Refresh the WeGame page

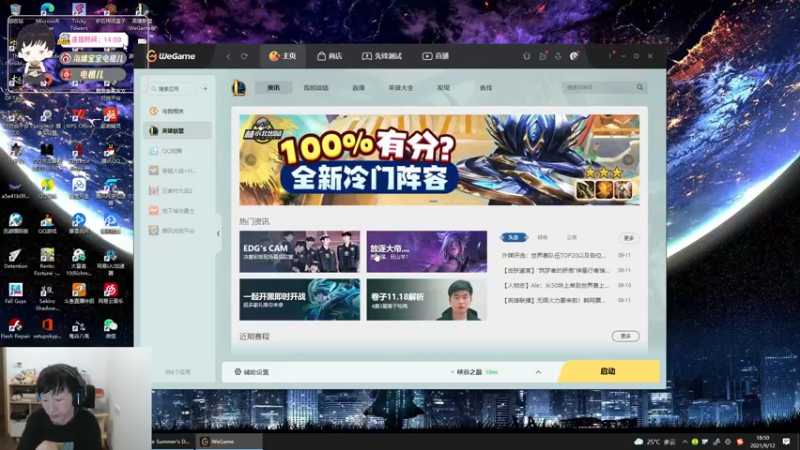coord(244,56)
